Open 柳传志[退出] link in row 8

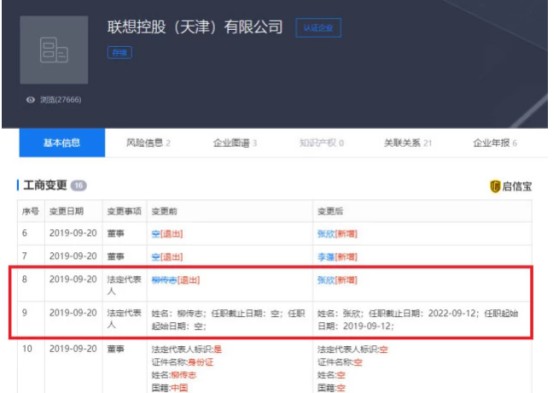(x=176, y=280)
